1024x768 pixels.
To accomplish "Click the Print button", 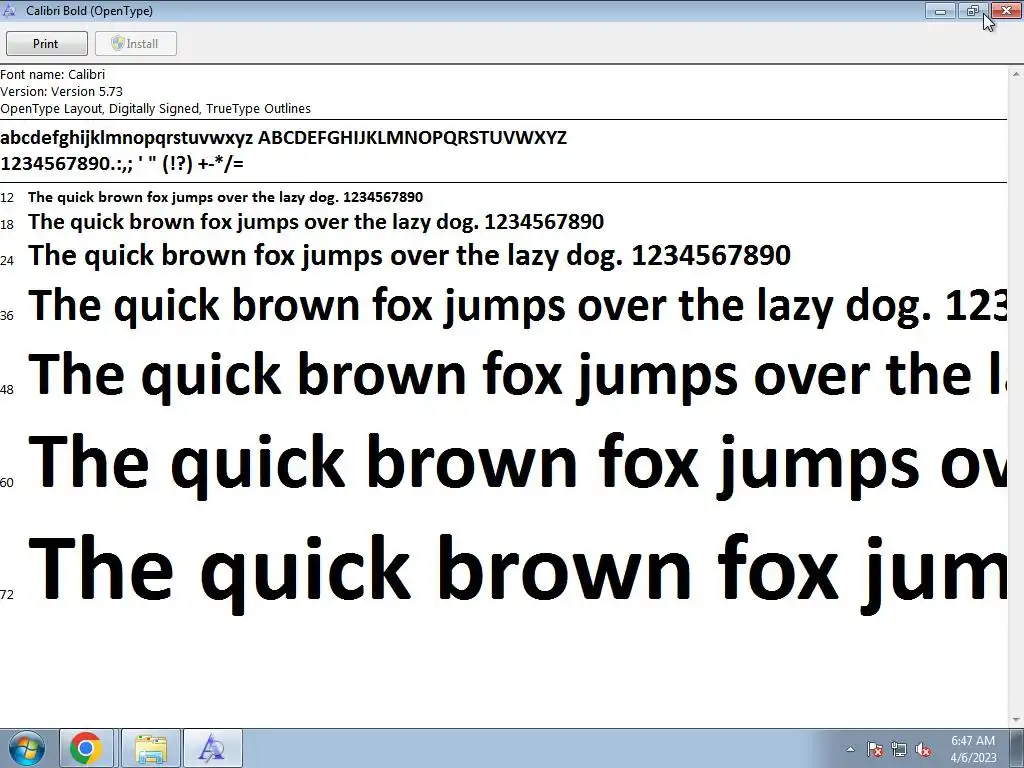I will pyautogui.click(x=46, y=44).
